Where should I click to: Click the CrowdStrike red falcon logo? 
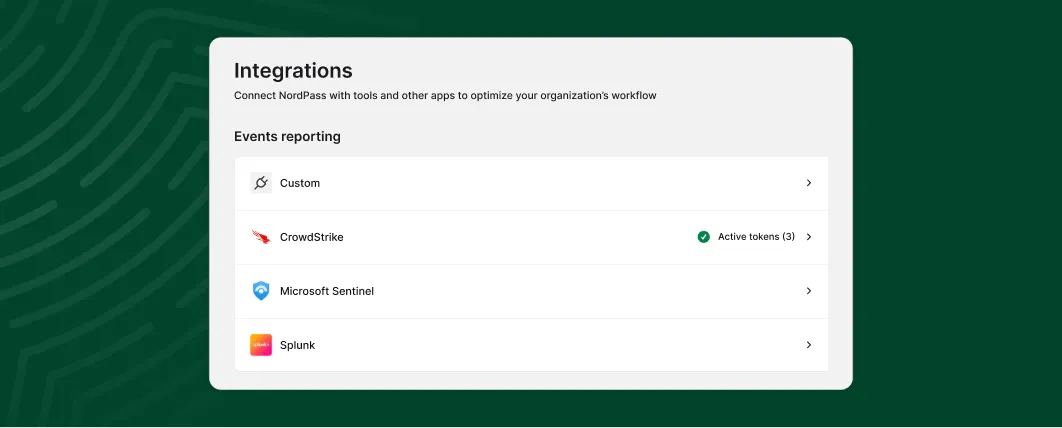click(261, 237)
